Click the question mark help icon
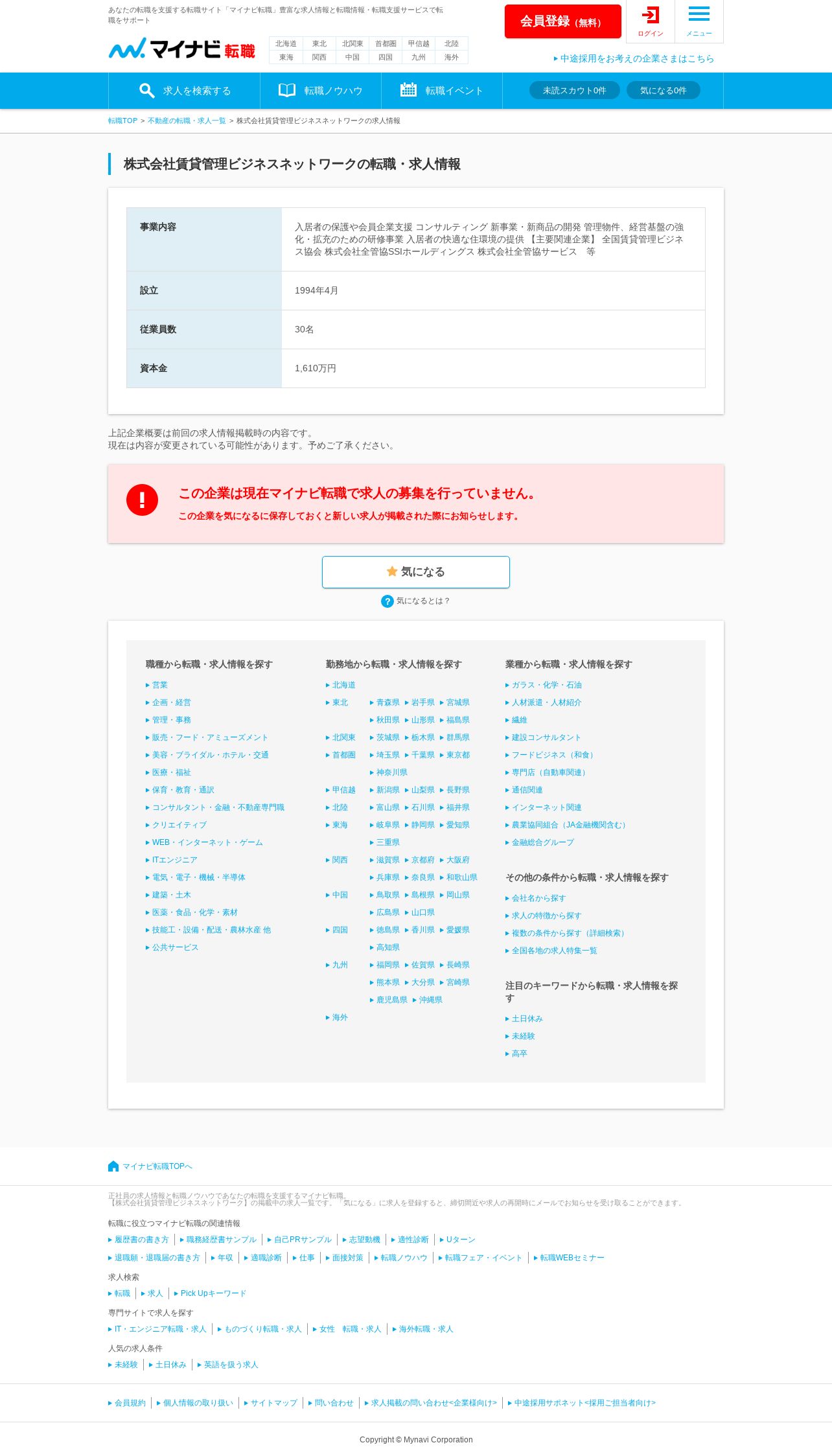 387,601
